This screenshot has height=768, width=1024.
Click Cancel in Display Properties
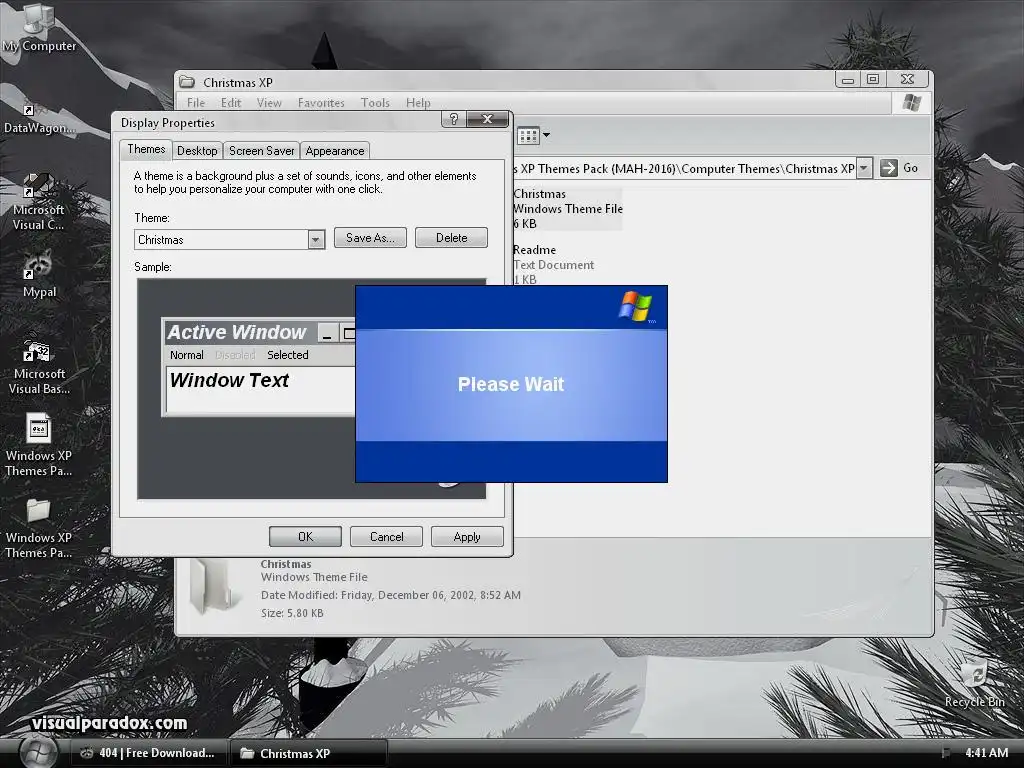coord(387,537)
